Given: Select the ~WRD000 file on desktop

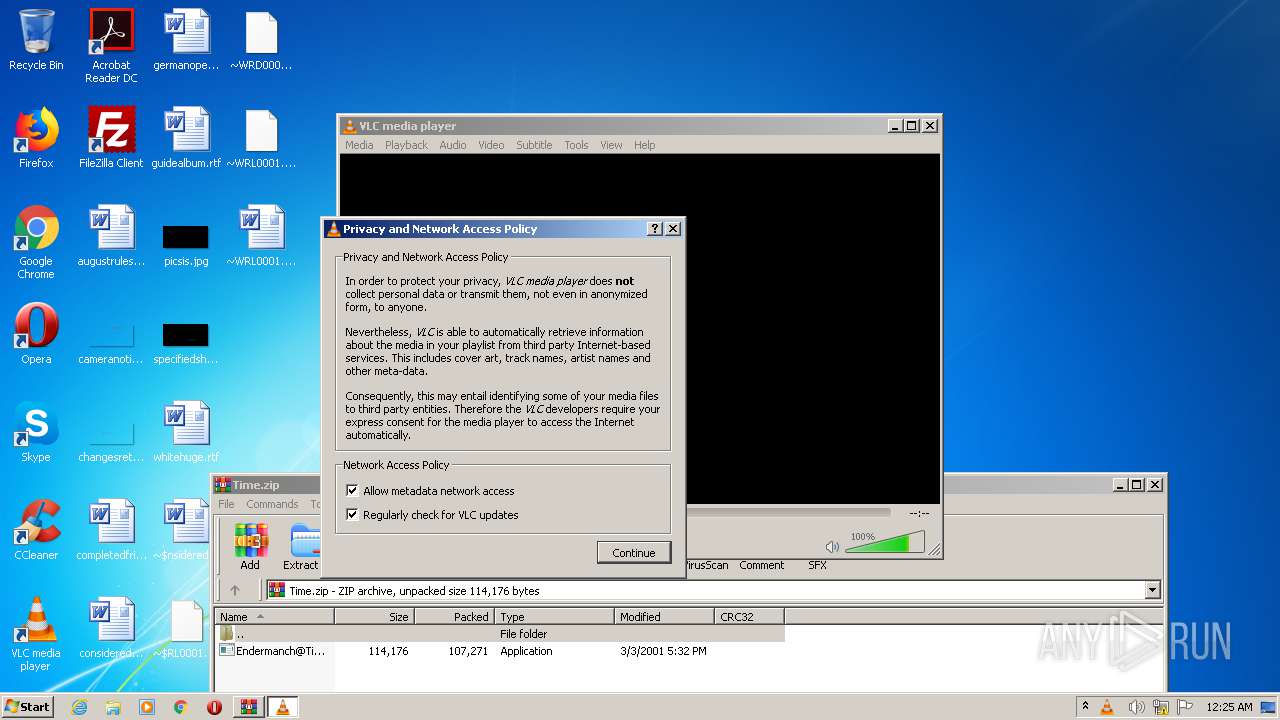Looking at the screenshot, I should coord(261,40).
